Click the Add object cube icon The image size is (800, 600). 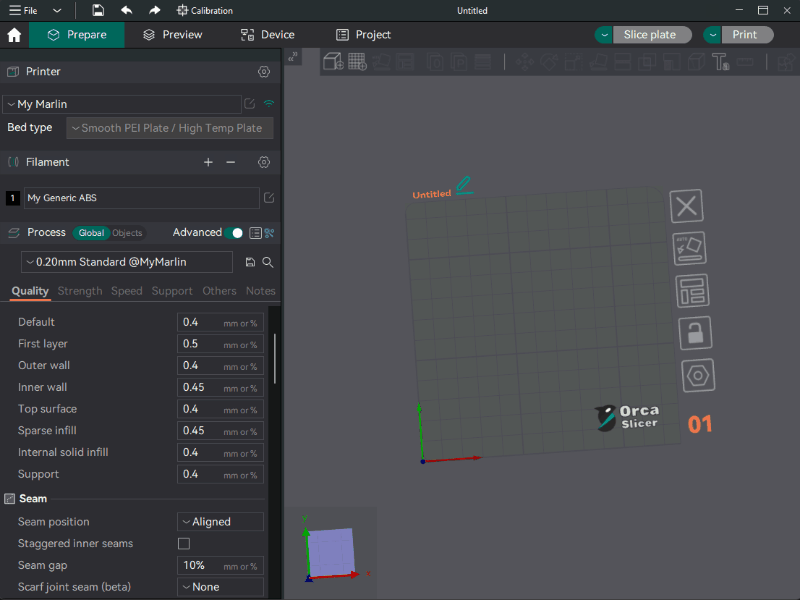pos(333,62)
